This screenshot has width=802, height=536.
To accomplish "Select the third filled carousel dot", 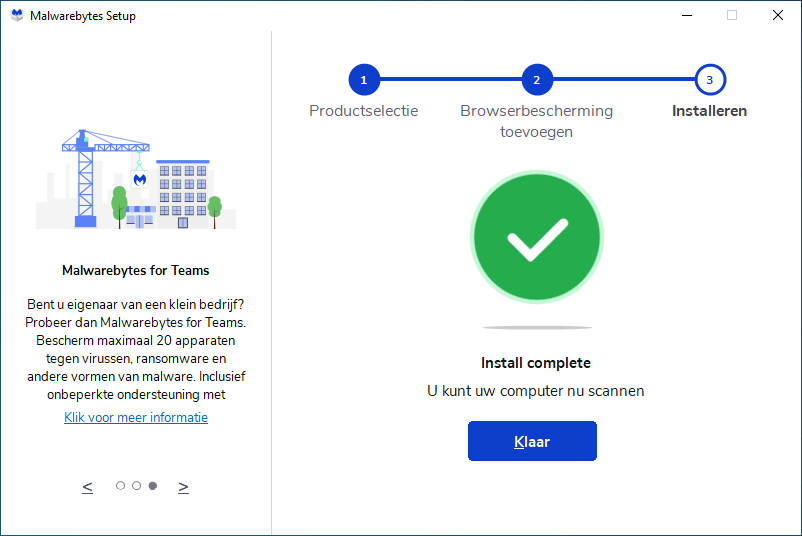I will (x=152, y=485).
